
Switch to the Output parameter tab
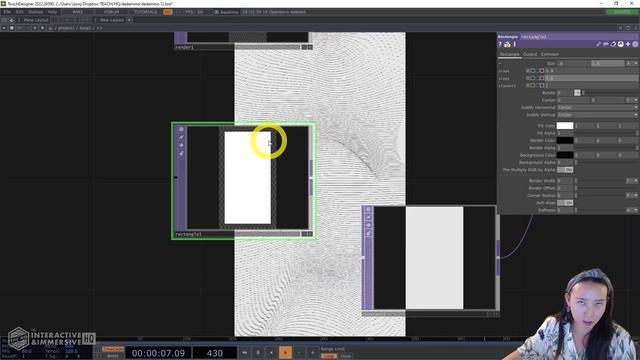click(530, 54)
